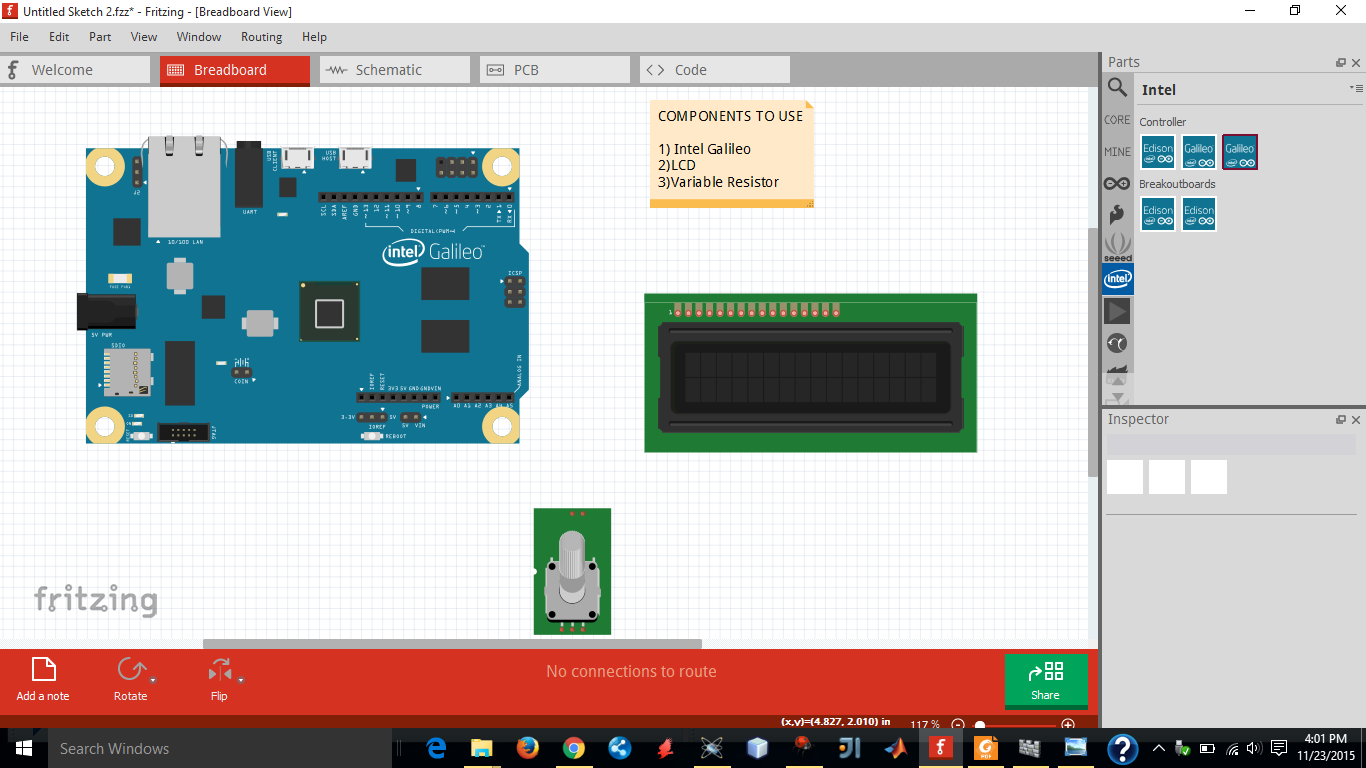This screenshot has height=768, width=1366.
Task: Select the CORE parts bin
Action: (1117, 120)
